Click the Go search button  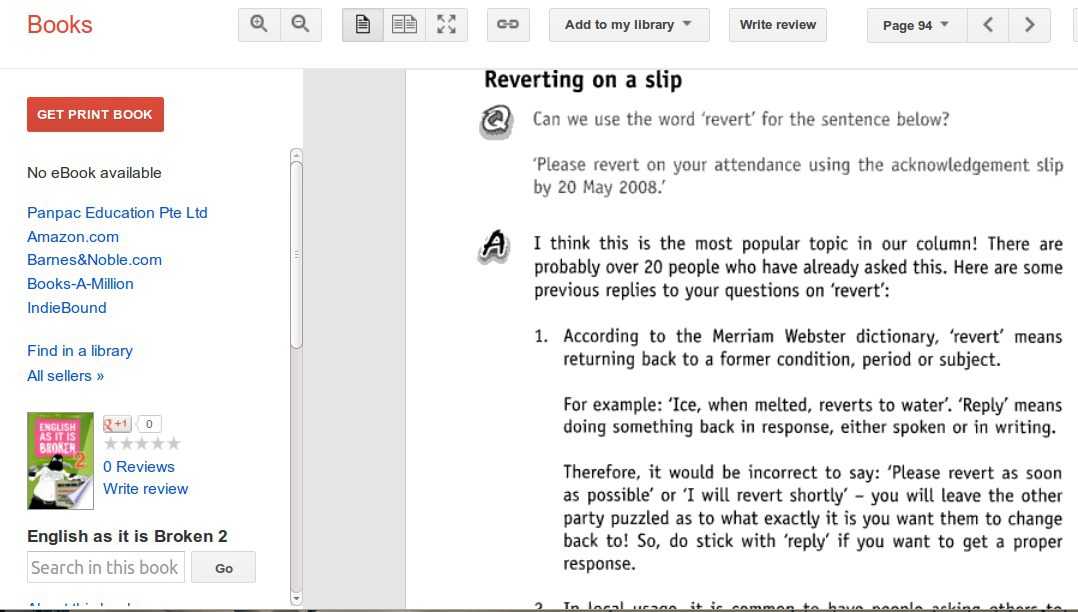[223, 567]
